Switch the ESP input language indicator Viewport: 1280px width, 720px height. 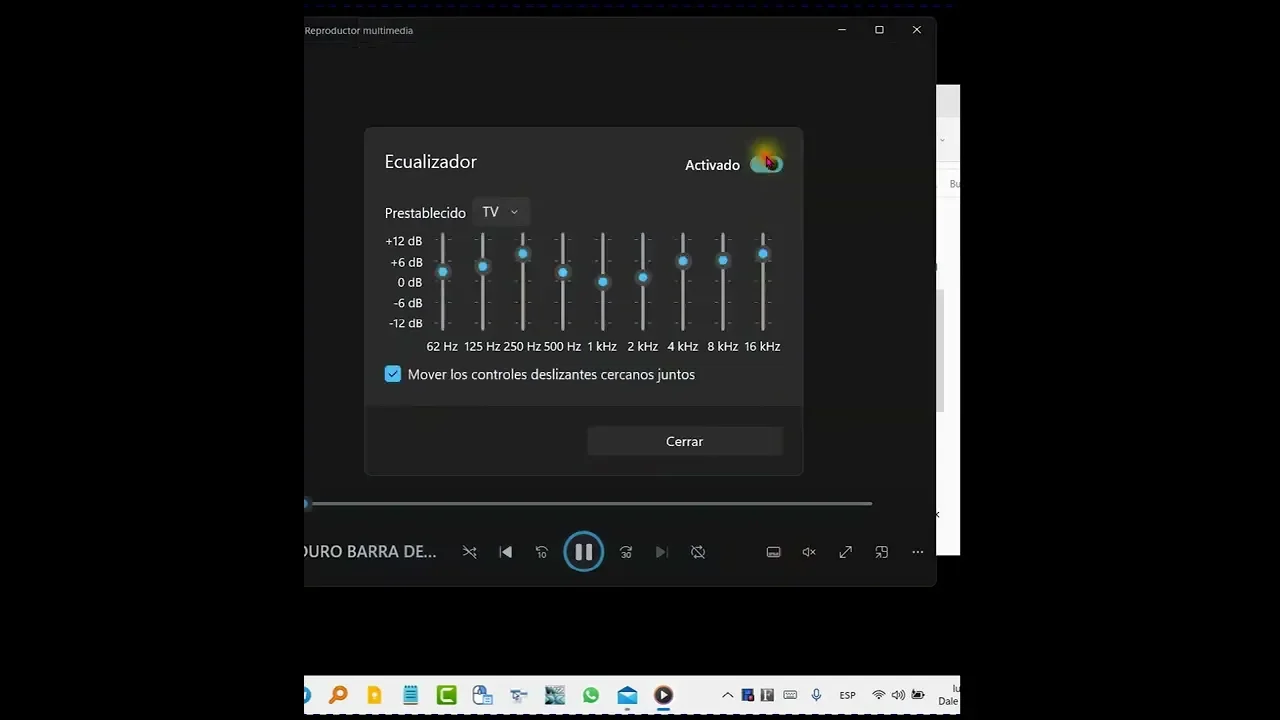click(847, 695)
